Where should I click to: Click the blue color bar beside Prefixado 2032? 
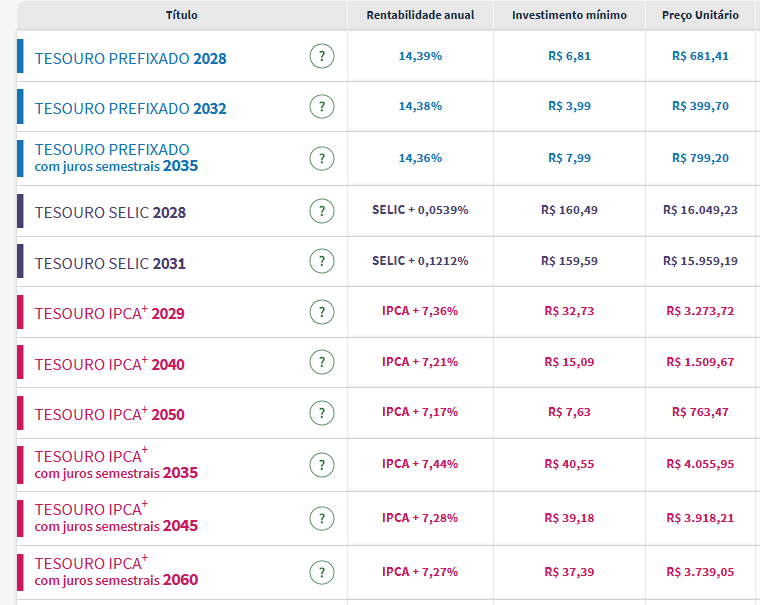(x=20, y=107)
